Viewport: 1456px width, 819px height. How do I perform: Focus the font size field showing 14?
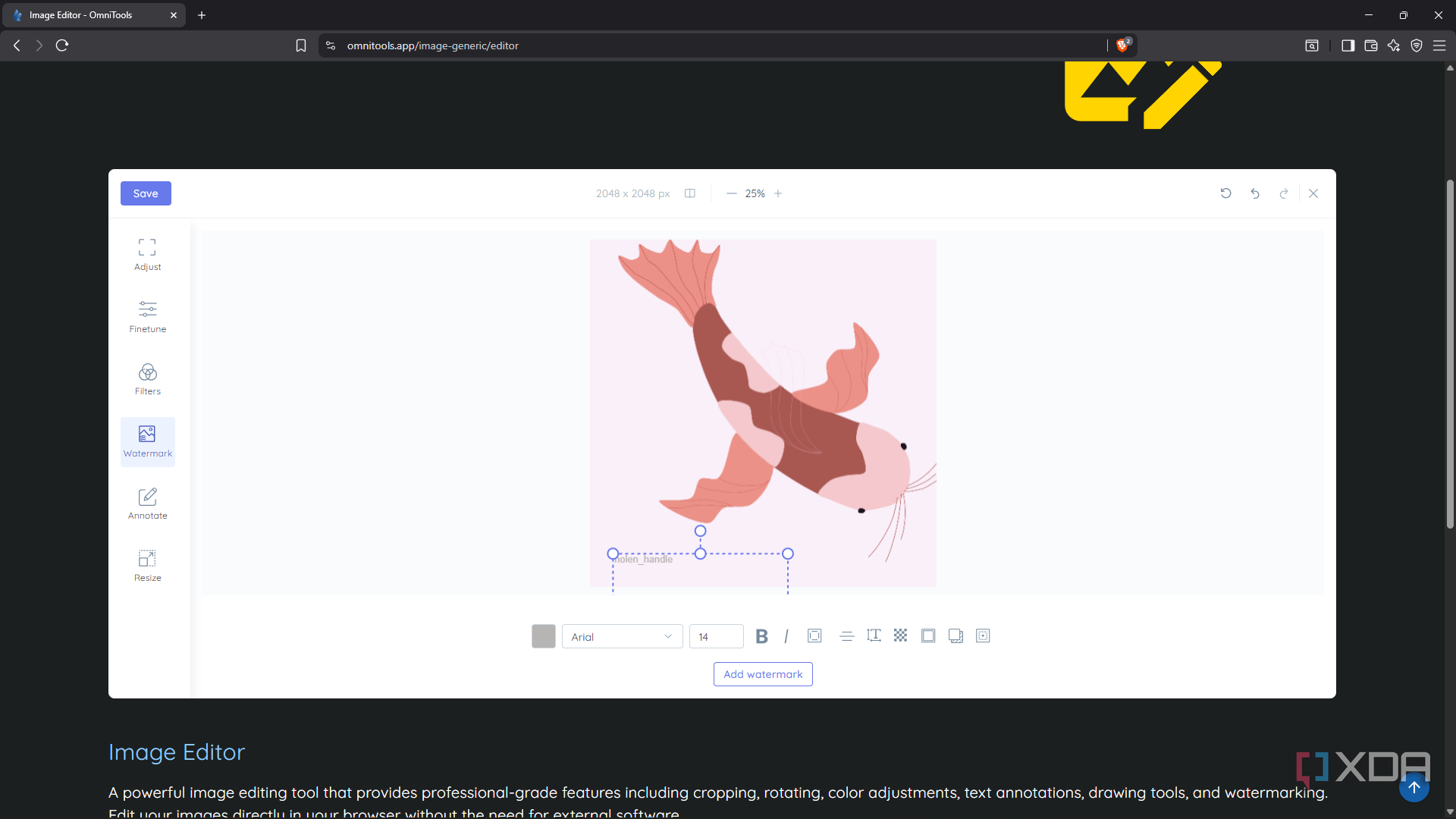(x=716, y=636)
